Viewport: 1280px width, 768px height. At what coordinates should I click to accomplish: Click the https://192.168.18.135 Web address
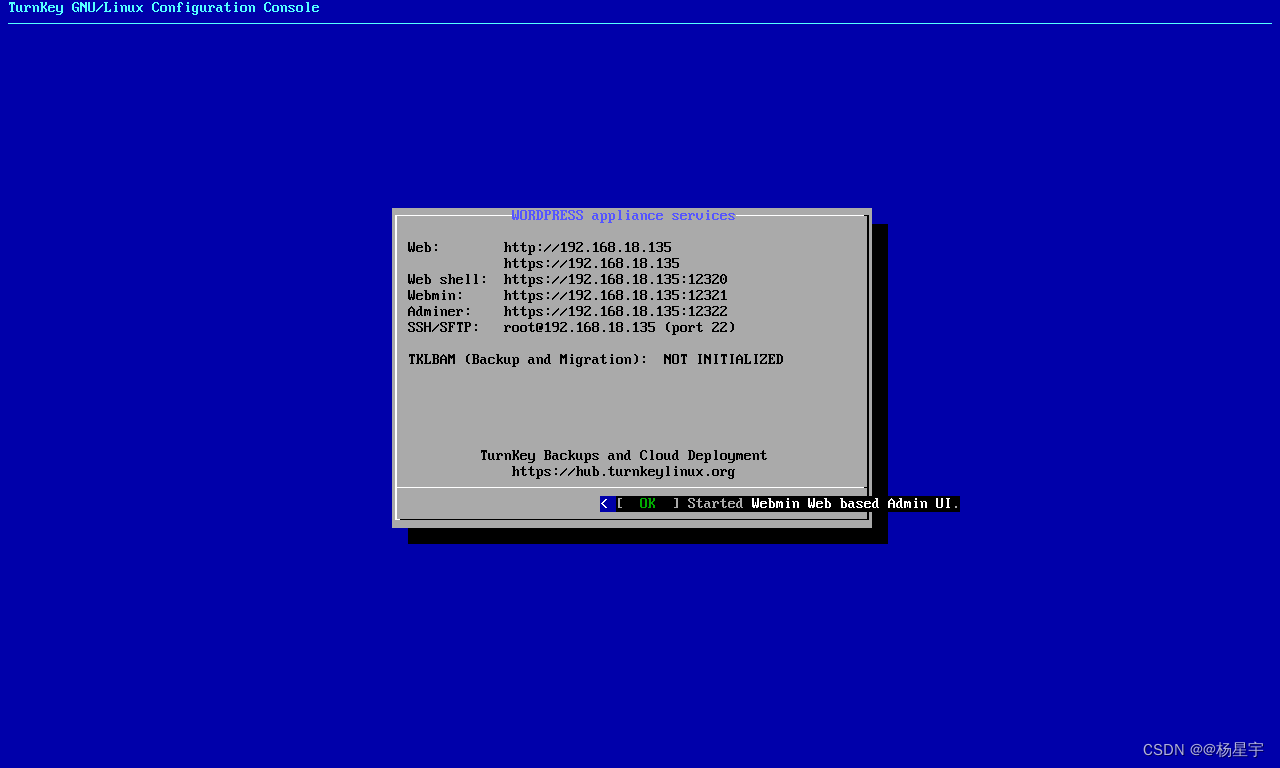[592, 263]
